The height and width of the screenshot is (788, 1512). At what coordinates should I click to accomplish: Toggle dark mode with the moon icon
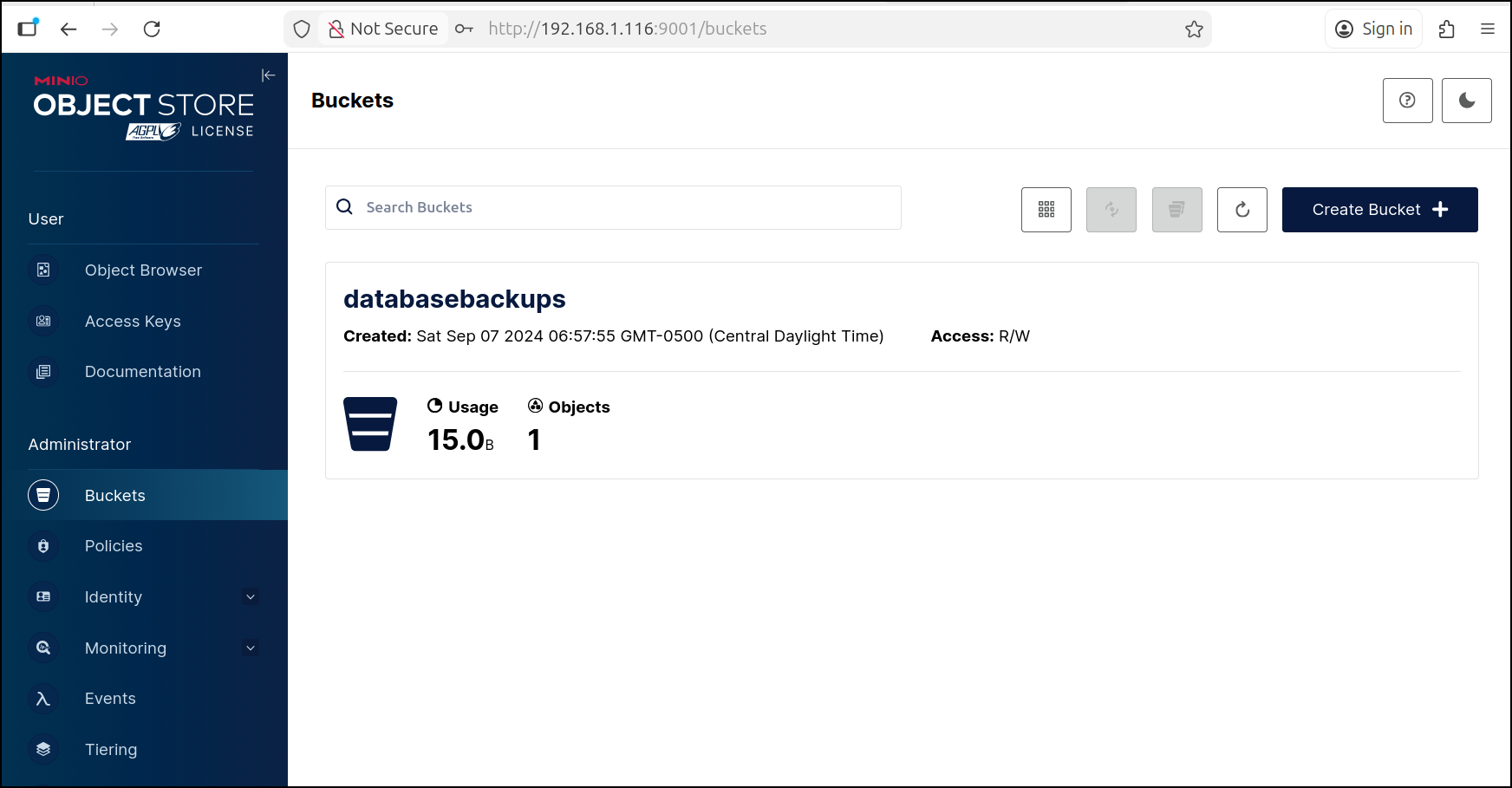click(1466, 101)
